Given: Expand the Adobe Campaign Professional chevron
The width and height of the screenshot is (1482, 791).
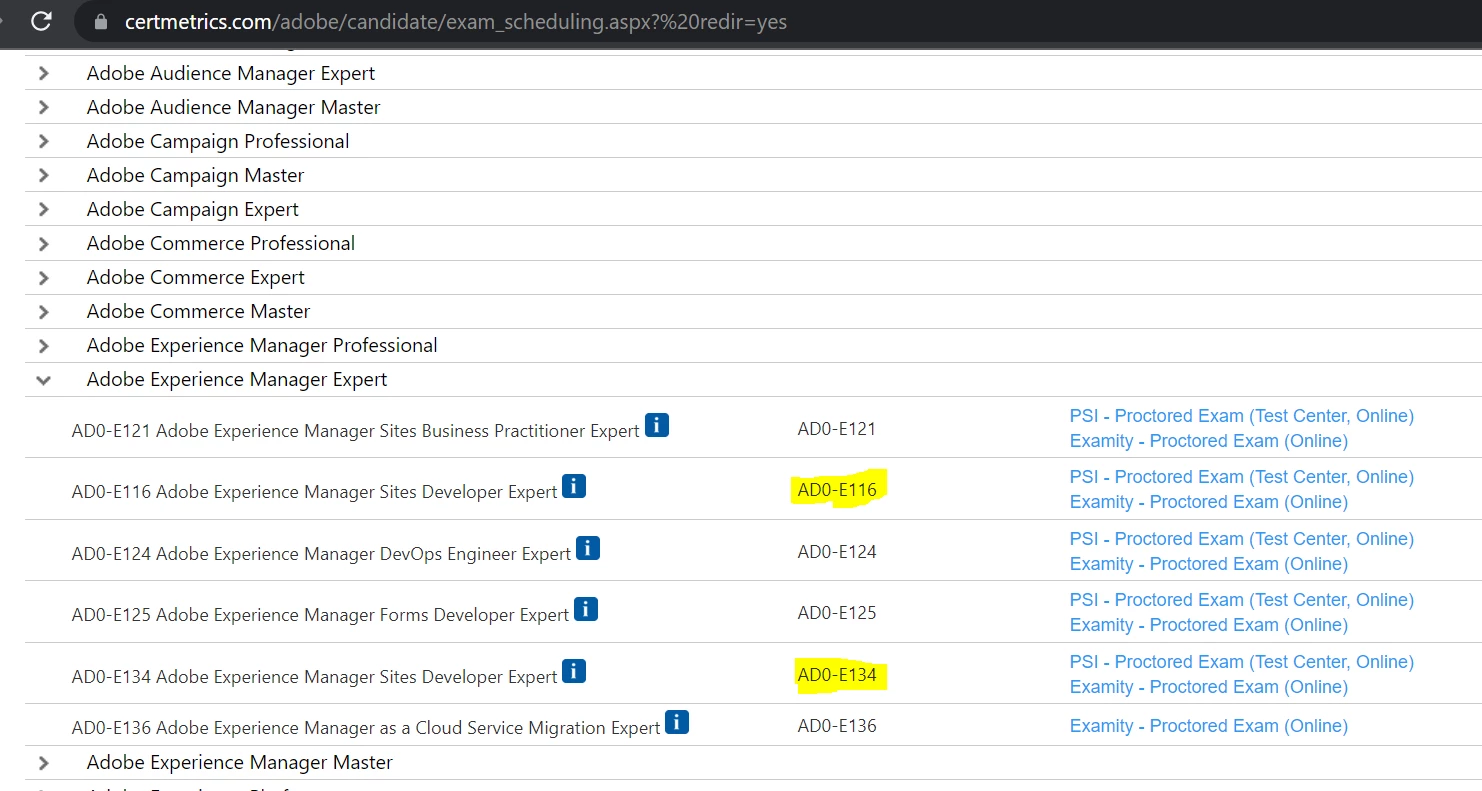Looking at the screenshot, I should (x=43, y=141).
